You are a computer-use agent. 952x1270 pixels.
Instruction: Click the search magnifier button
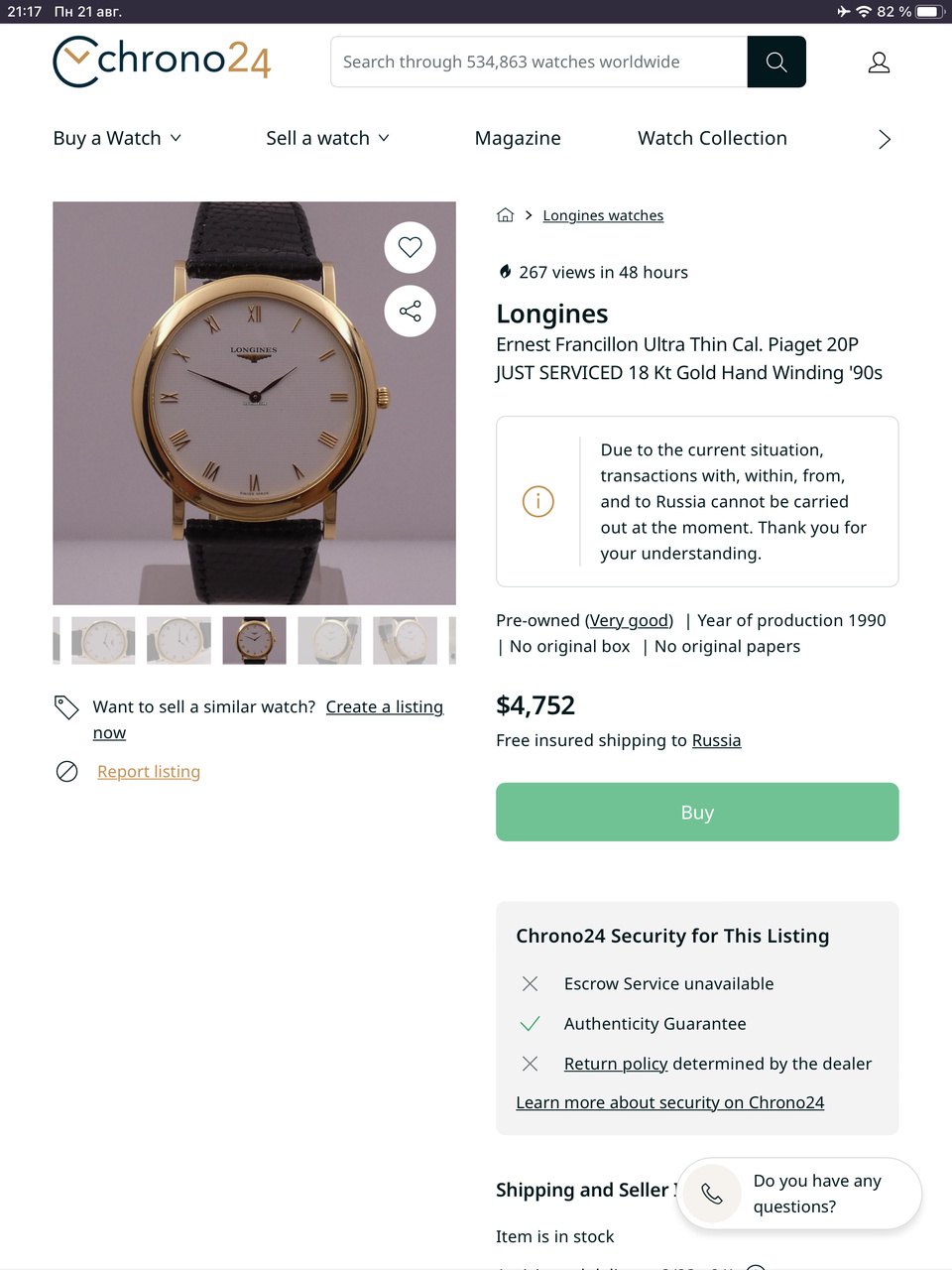click(x=776, y=62)
